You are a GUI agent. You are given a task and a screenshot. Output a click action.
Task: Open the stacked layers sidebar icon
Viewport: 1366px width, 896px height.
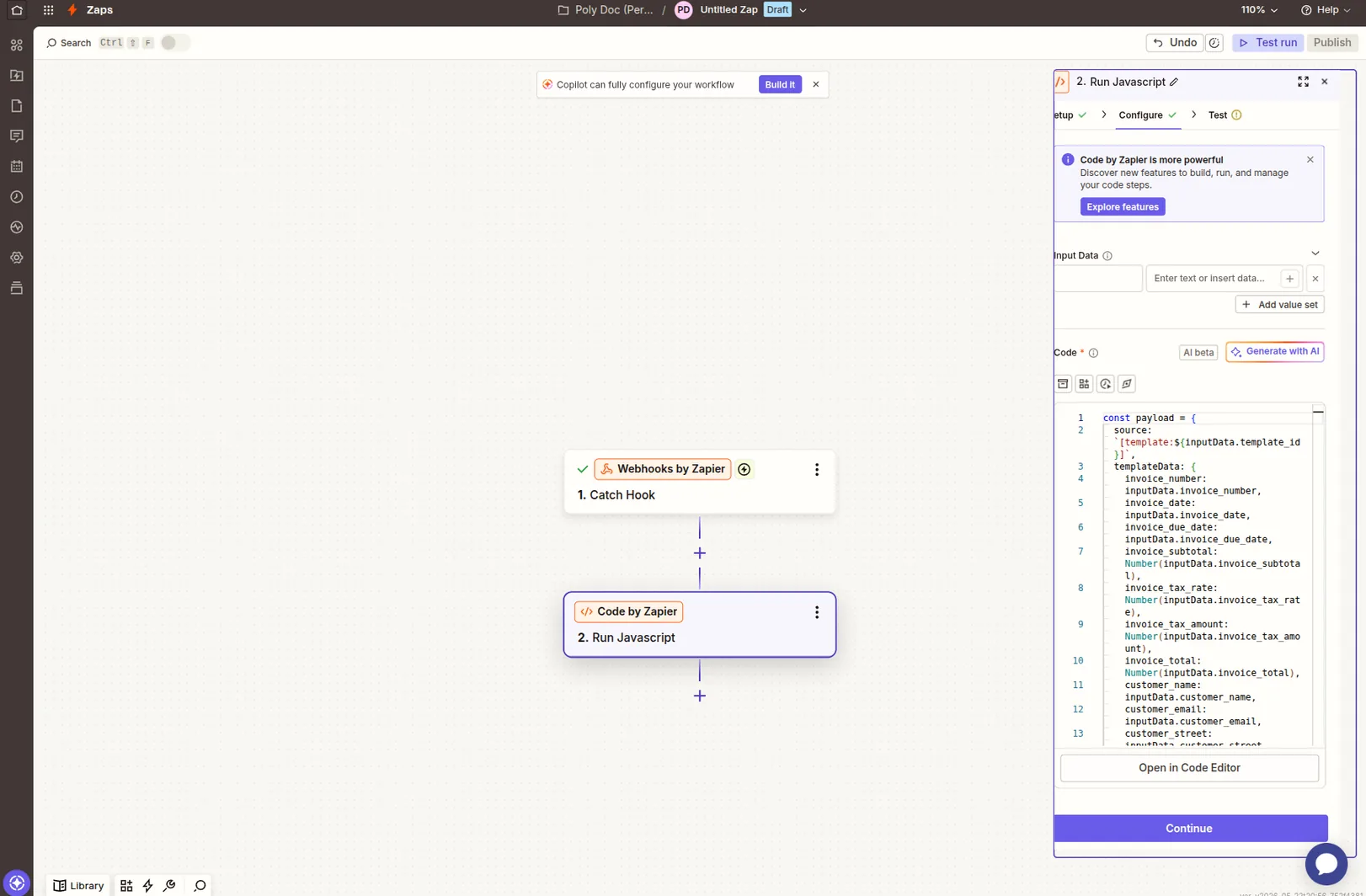[x=17, y=288]
